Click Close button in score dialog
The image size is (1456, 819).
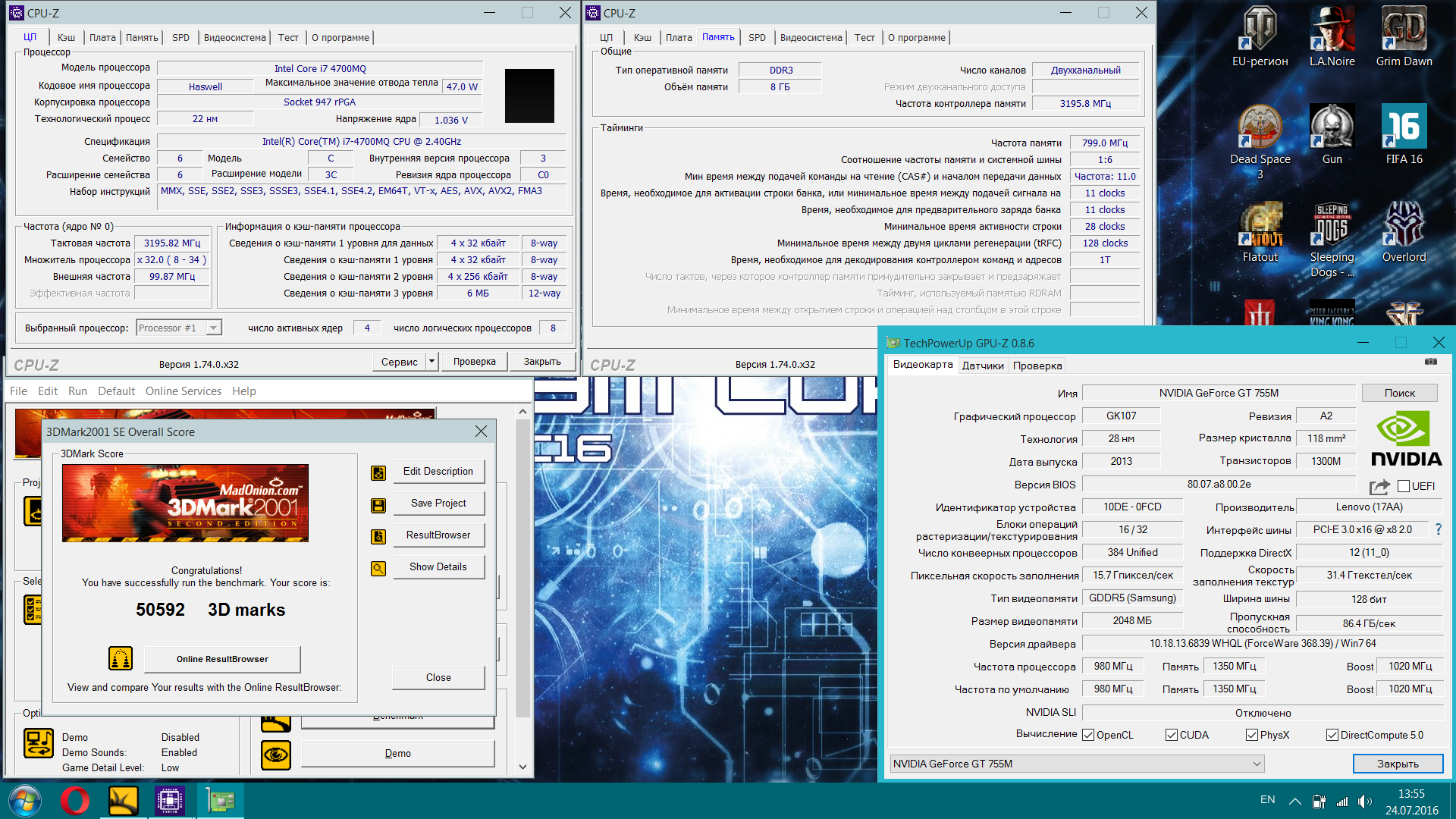(x=438, y=677)
